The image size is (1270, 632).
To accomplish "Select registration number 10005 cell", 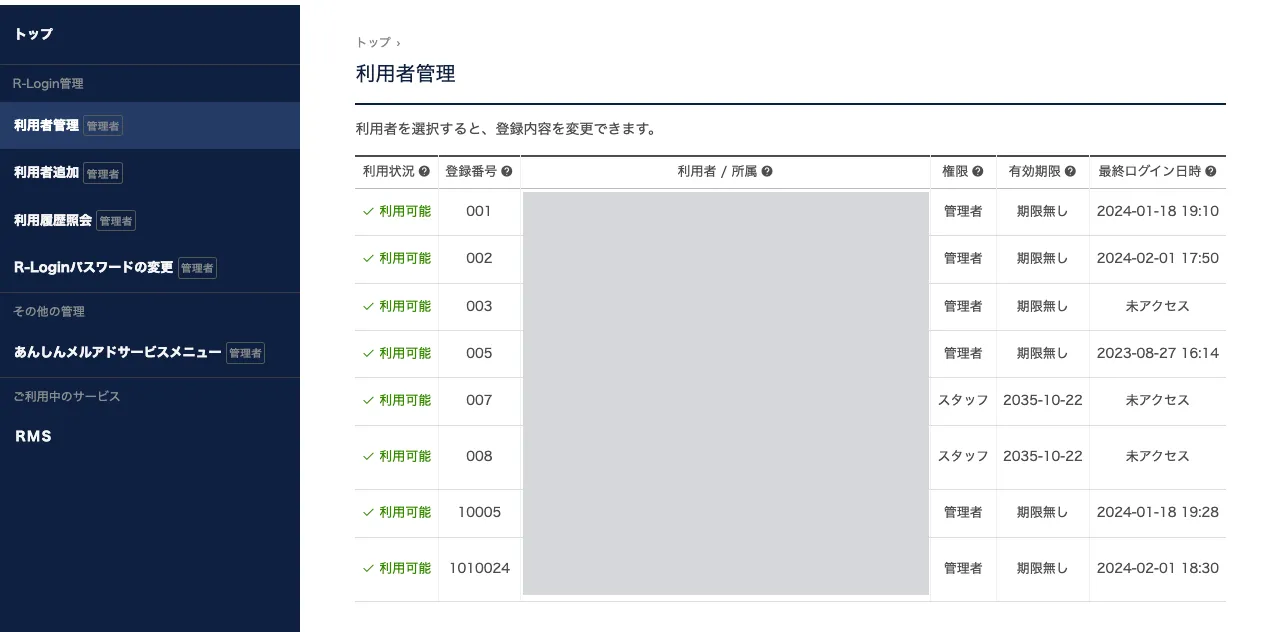I will [479, 512].
